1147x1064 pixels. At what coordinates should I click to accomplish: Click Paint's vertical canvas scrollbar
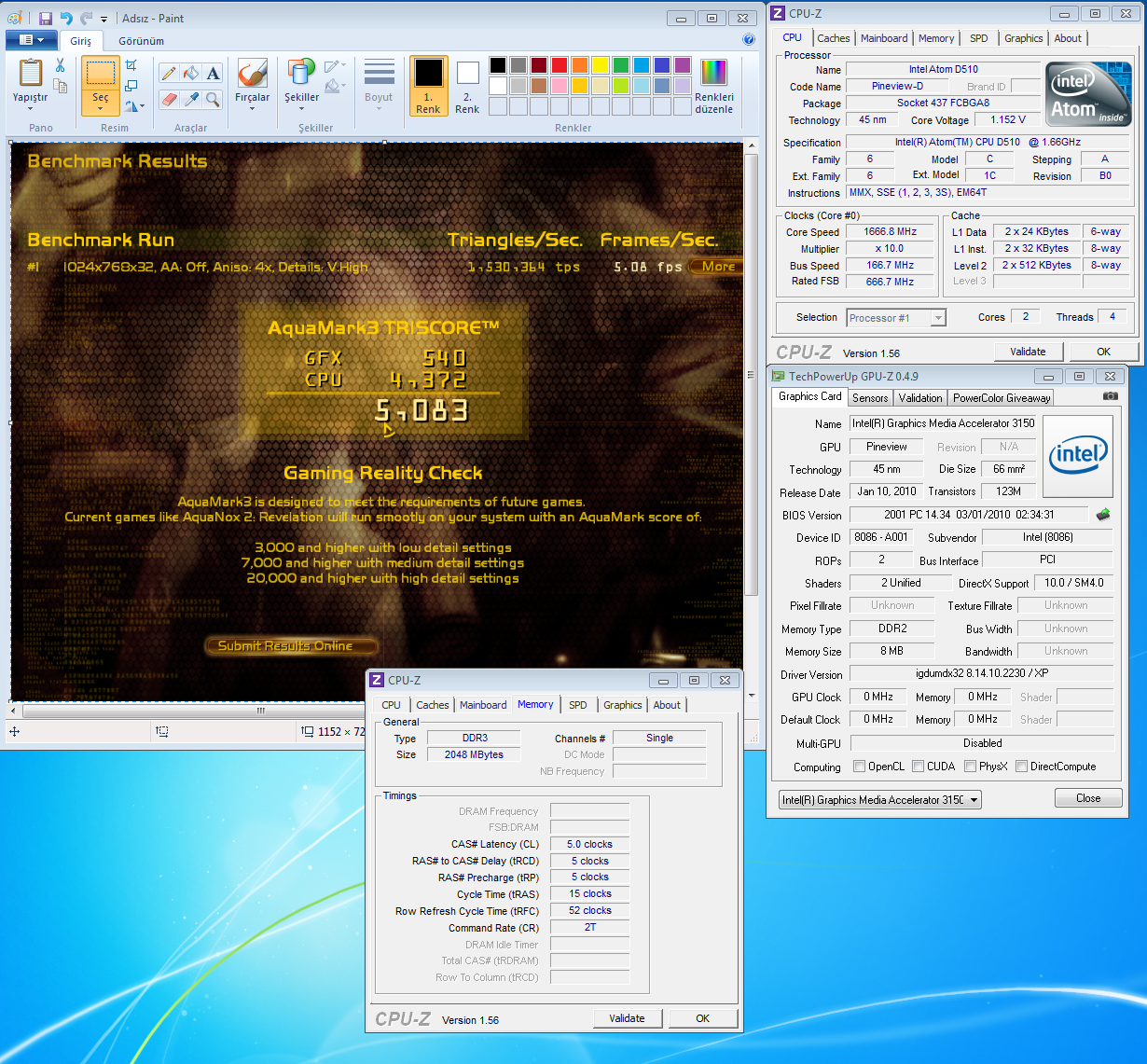(x=752, y=375)
